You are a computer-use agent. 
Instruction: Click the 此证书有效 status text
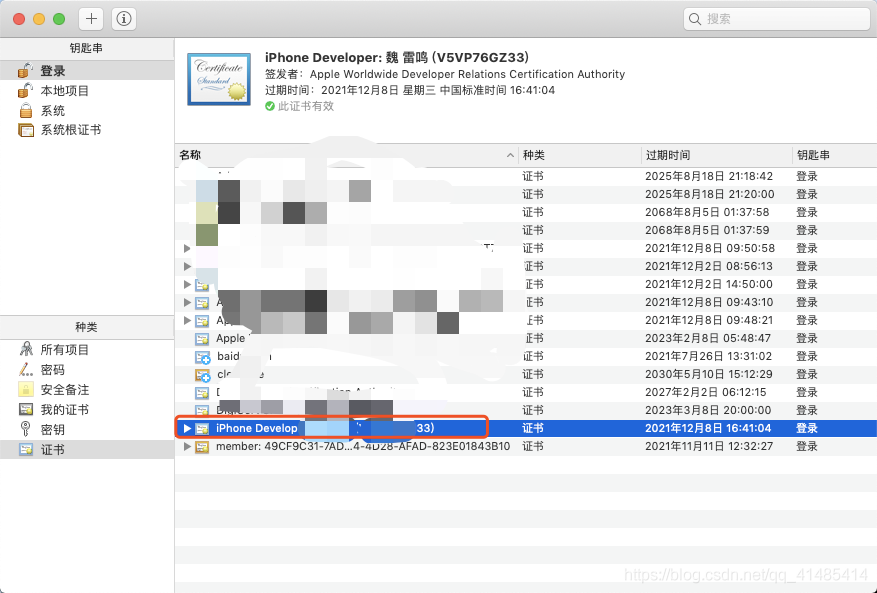pos(305,106)
